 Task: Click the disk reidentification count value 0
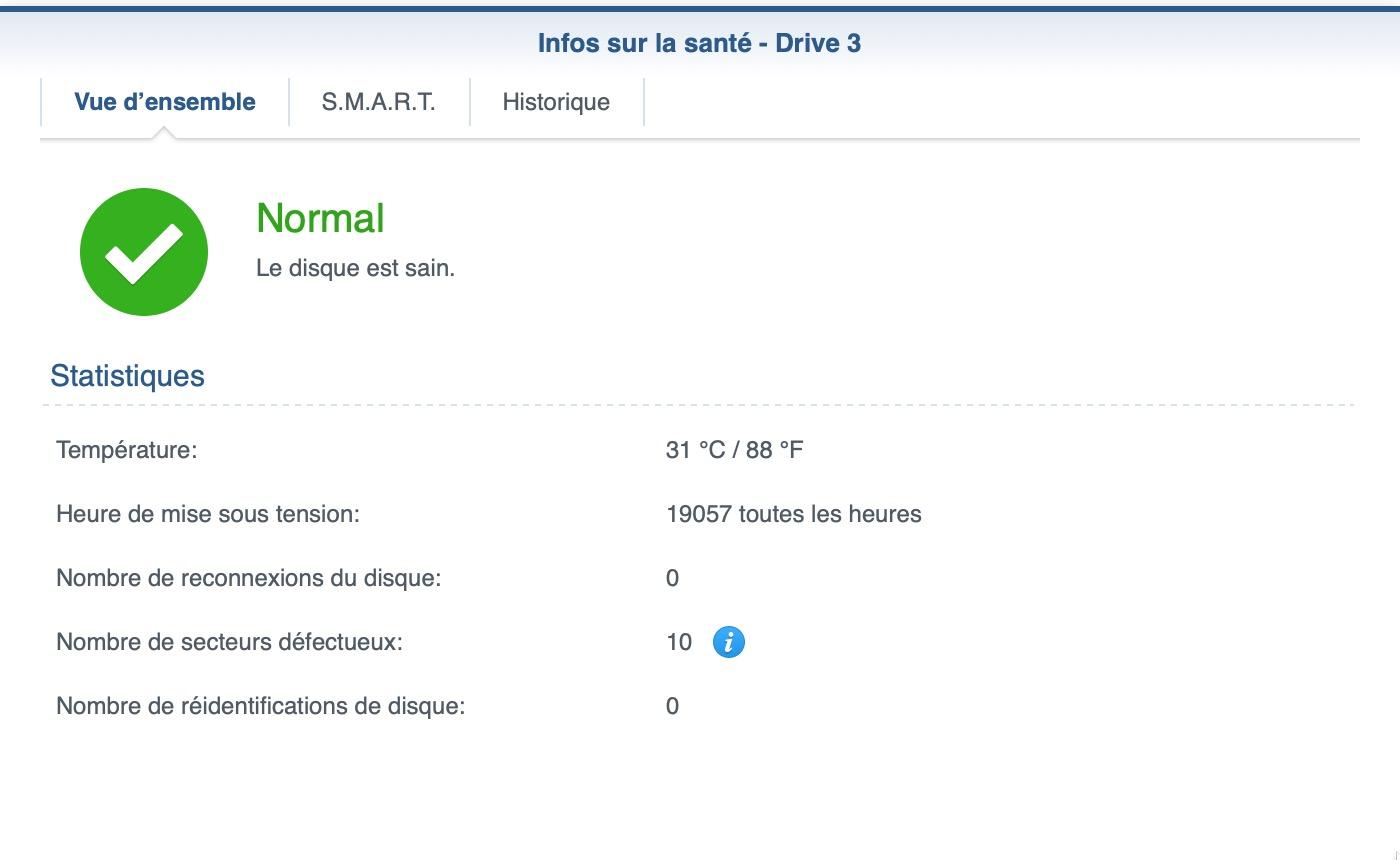[672, 706]
